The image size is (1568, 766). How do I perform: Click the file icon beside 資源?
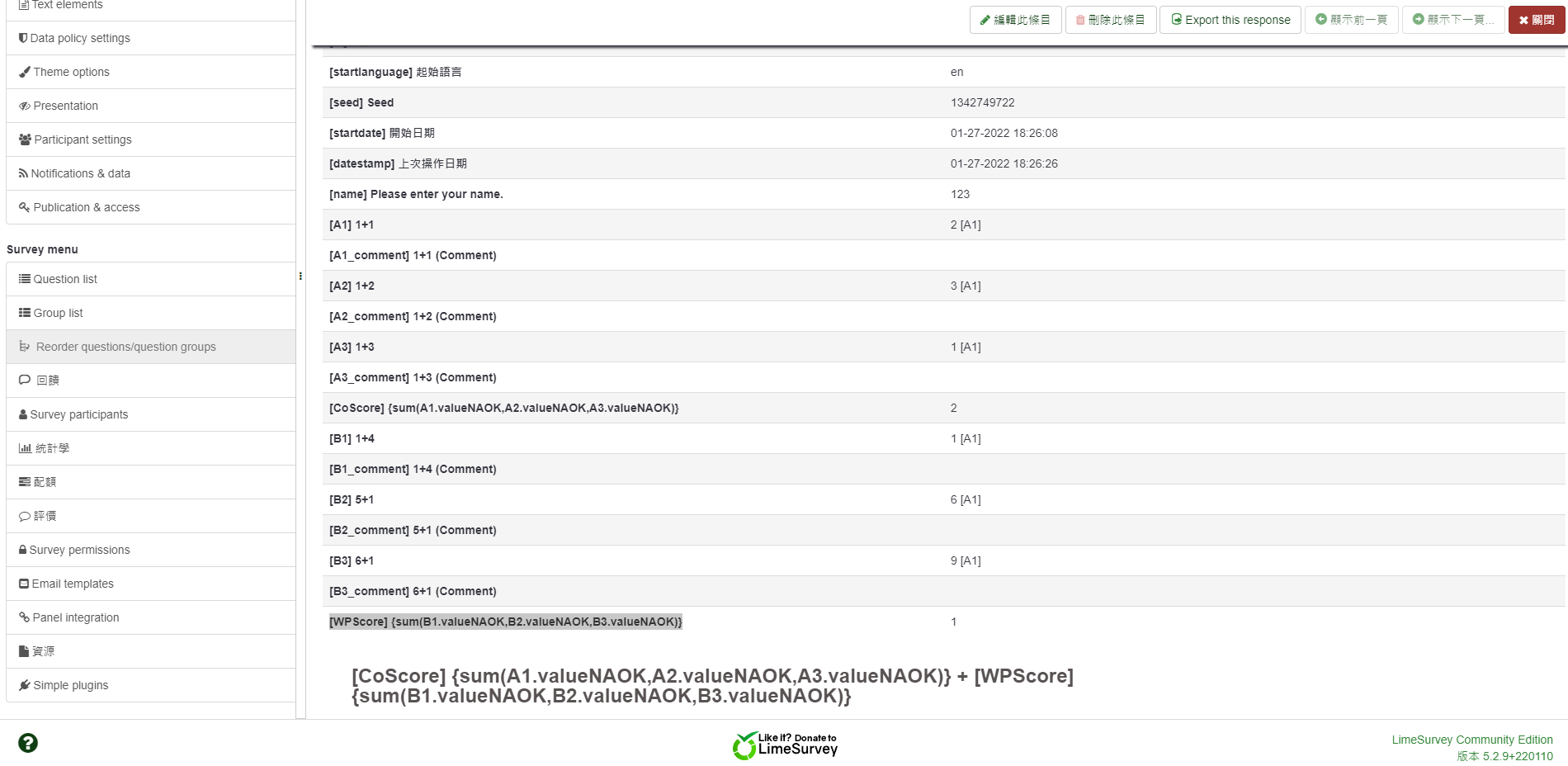coord(24,651)
